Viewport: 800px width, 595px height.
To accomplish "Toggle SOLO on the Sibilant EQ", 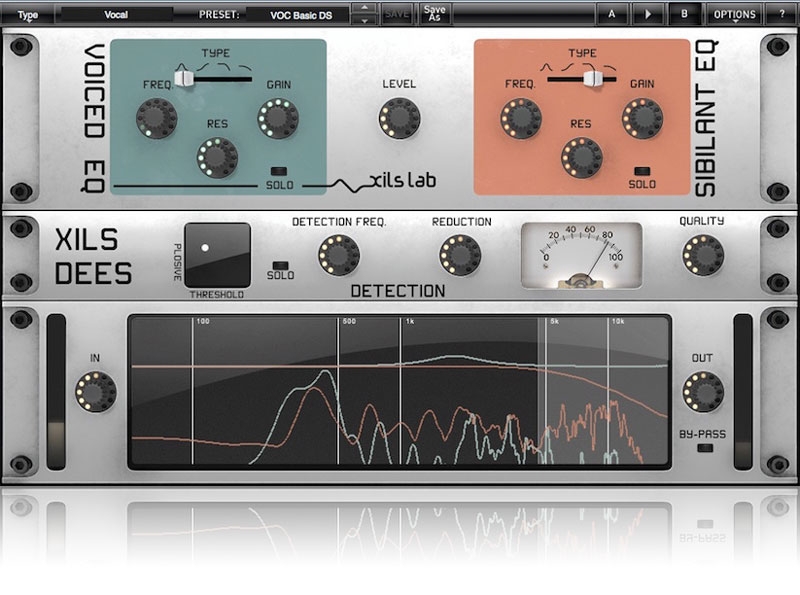I will pyautogui.click(x=642, y=171).
